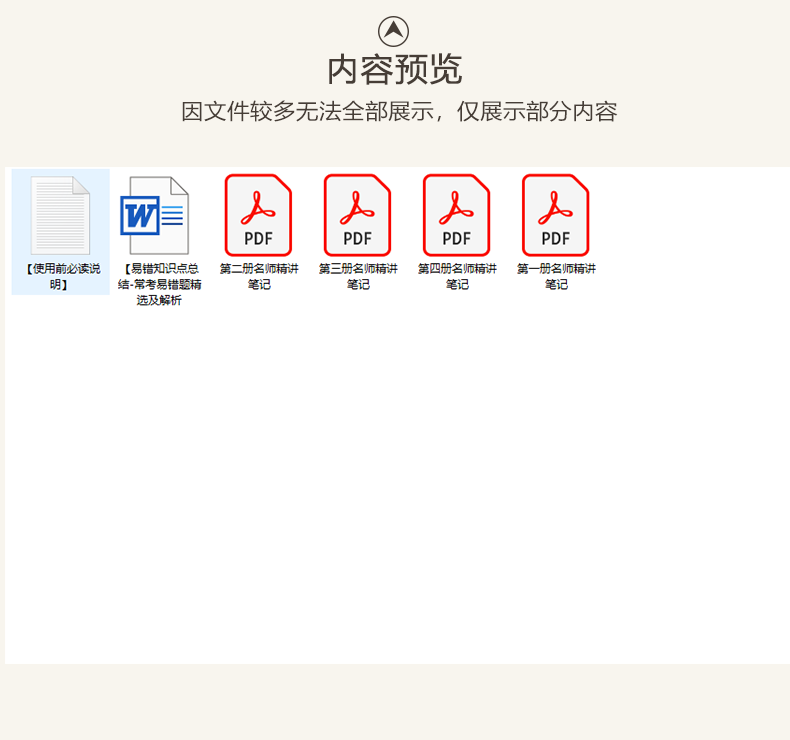Screen dimensions: 790x740
Task: Click the 第四册名师精讲笔记 file name label
Action: (457, 277)
